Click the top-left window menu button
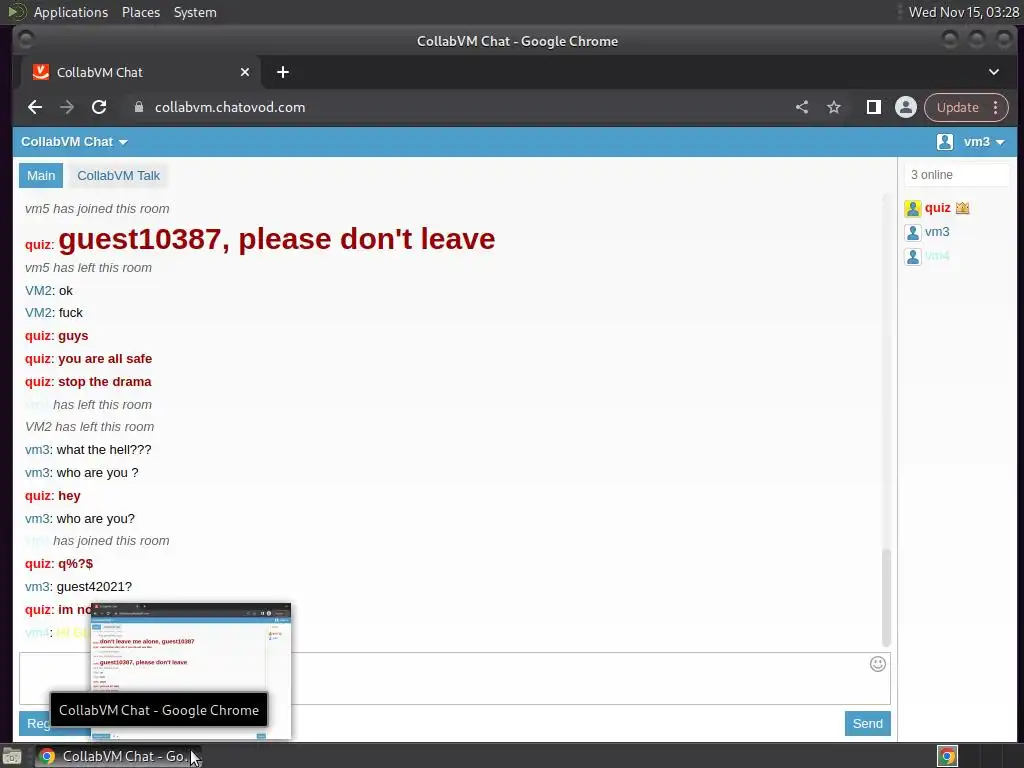 [x=26, y=40]
